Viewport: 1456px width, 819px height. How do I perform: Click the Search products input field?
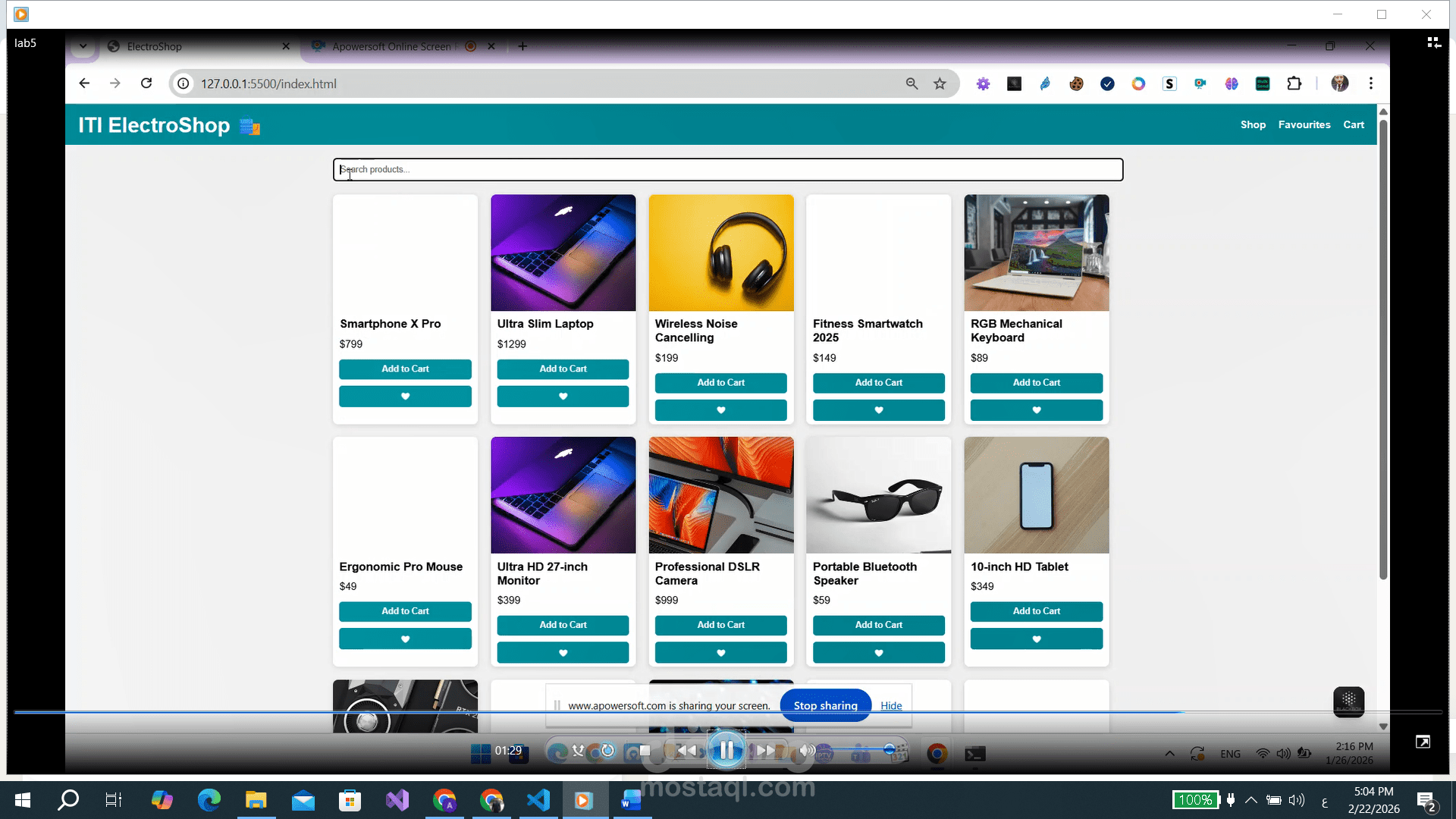tap(727, 169)
